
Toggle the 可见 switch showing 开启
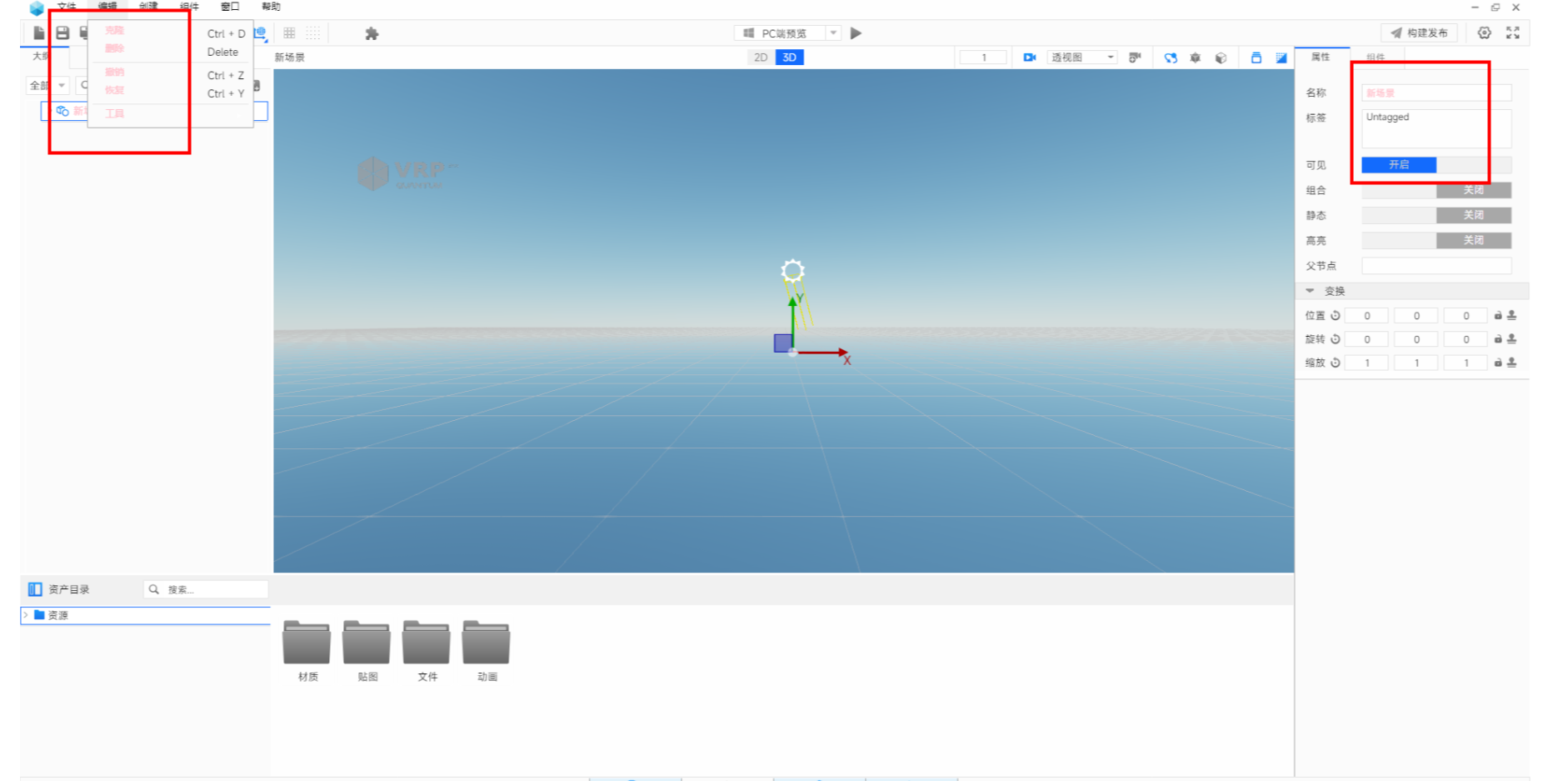pyautogui.click(x=1436, y=165)
